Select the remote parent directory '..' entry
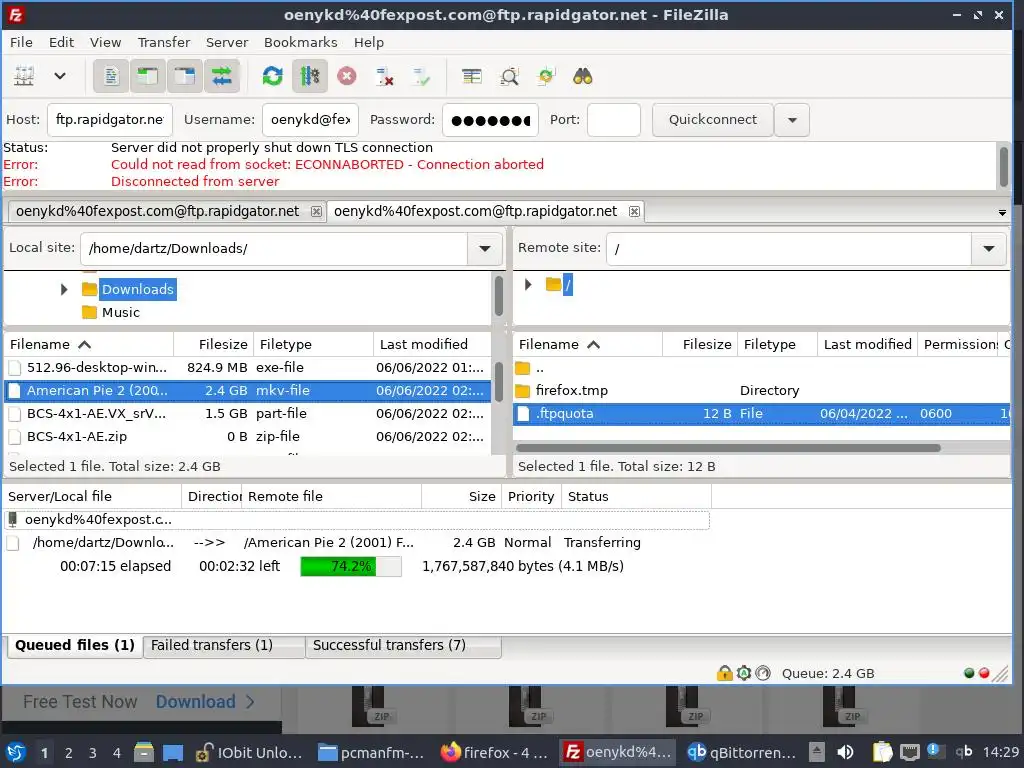The width and height of the screenshot is (1024, 768). coord(761,368)
